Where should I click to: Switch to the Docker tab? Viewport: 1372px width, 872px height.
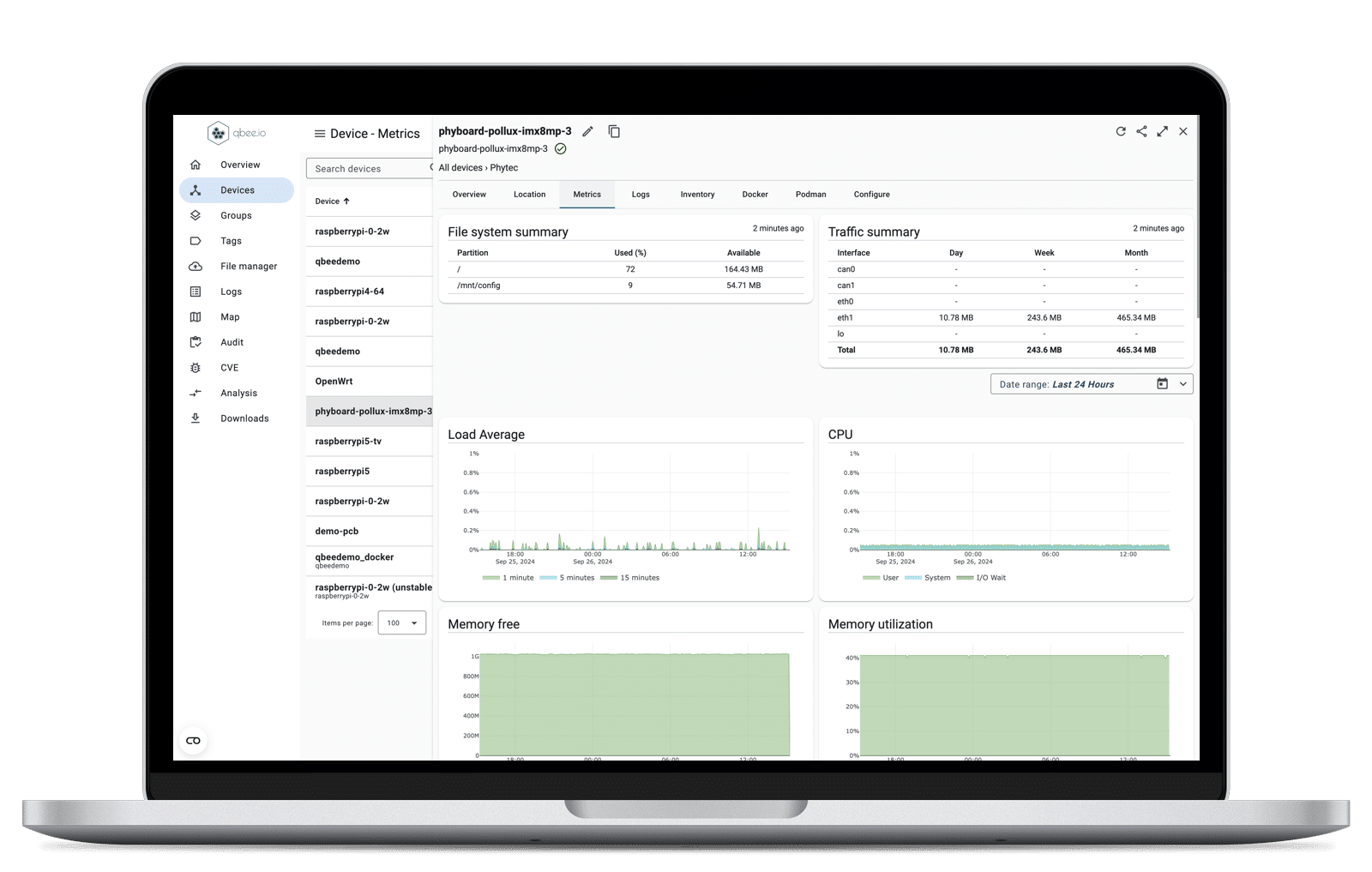pyautogui.click(x=755, y=195)
